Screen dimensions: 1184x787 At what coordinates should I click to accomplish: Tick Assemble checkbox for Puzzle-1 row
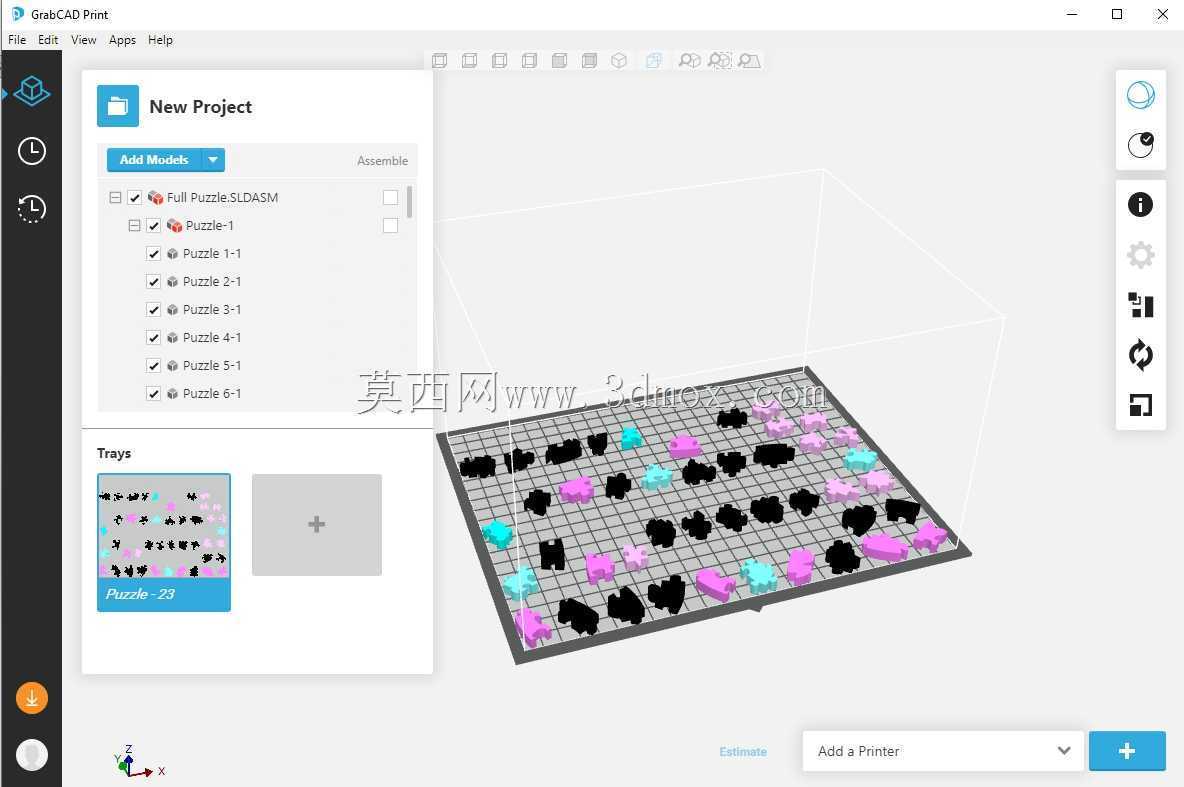tap(390, 225)
